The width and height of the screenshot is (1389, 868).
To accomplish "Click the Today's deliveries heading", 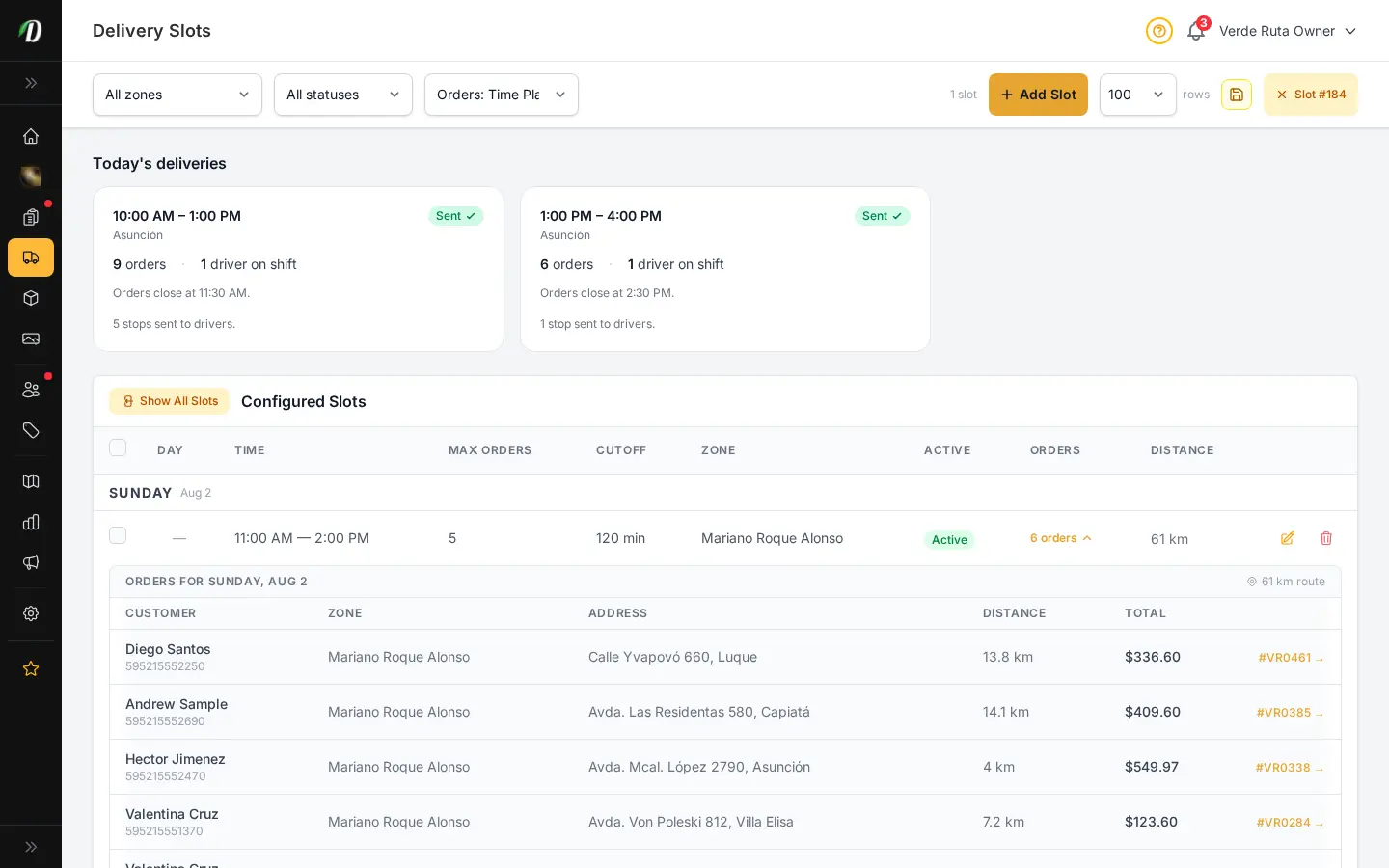I will [x=159, y=163].
